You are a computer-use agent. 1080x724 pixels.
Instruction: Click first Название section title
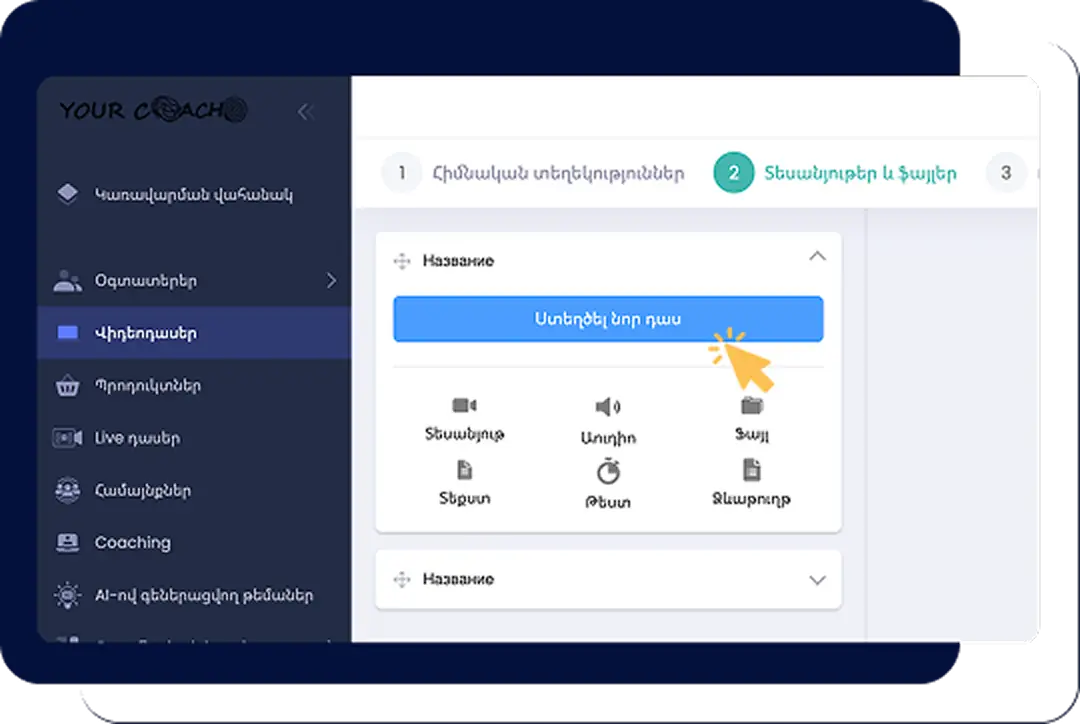click(458, 261)
